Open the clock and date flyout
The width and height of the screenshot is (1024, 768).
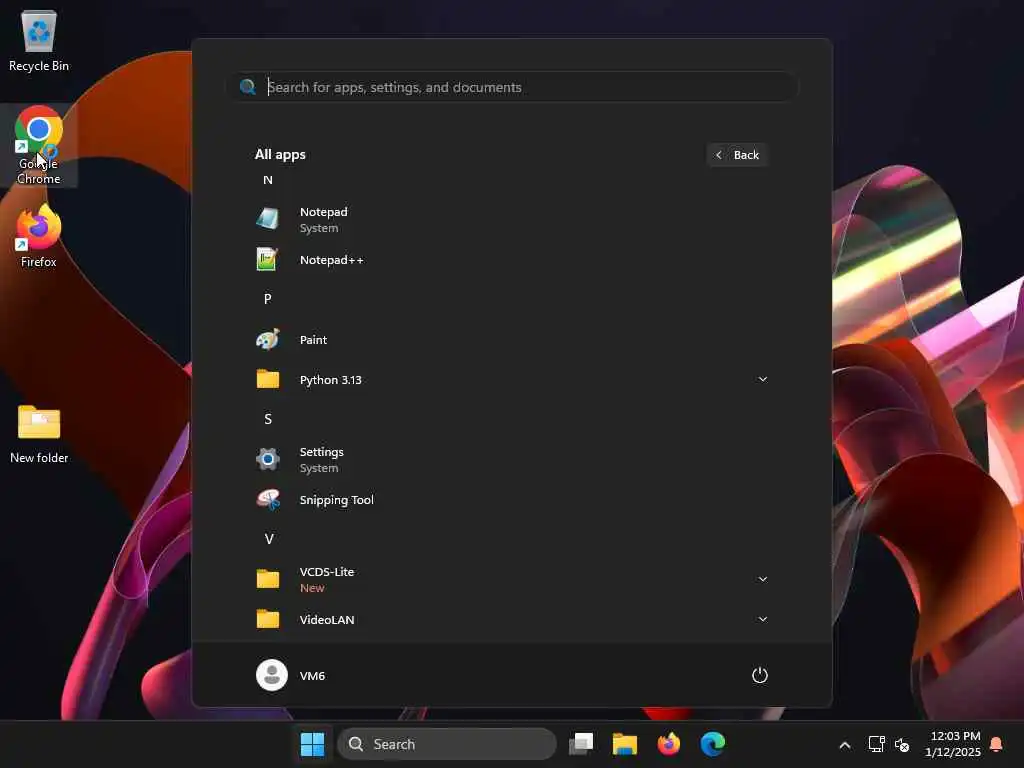[x=953, y=744]
